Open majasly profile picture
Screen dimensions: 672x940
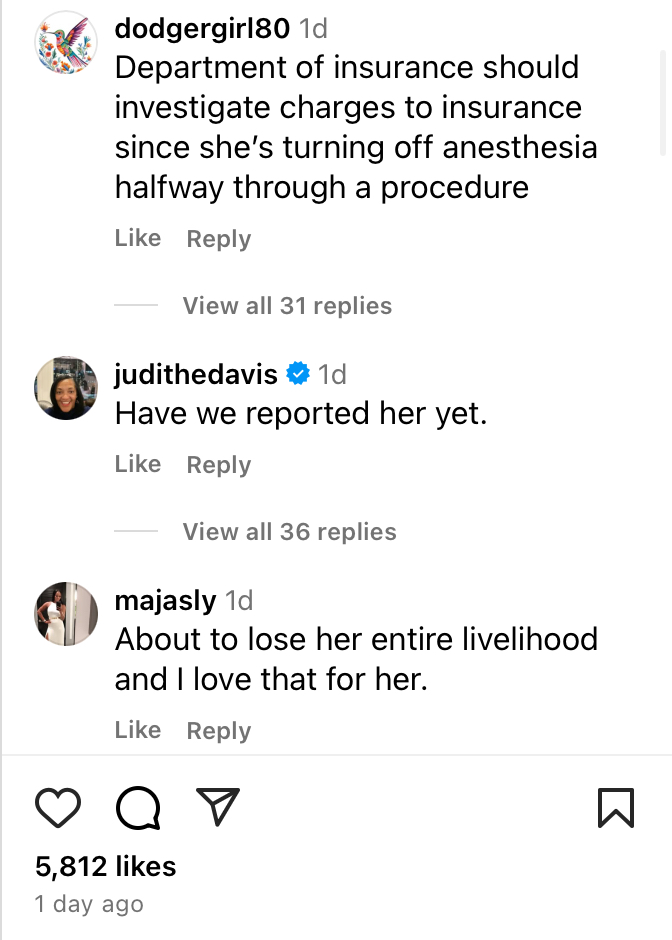tap(66, 612)
